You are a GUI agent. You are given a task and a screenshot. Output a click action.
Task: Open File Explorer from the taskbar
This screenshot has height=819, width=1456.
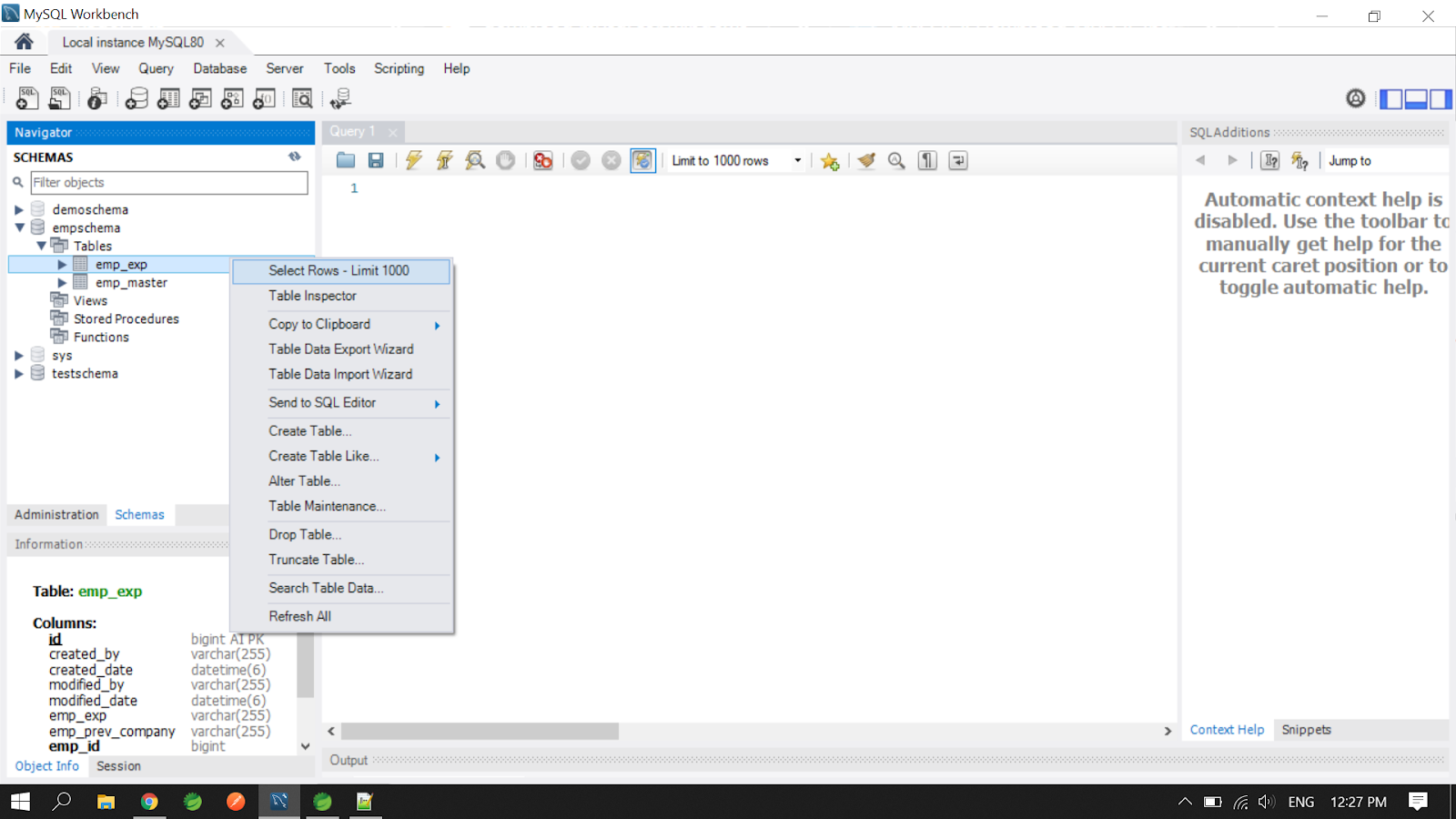106,802
